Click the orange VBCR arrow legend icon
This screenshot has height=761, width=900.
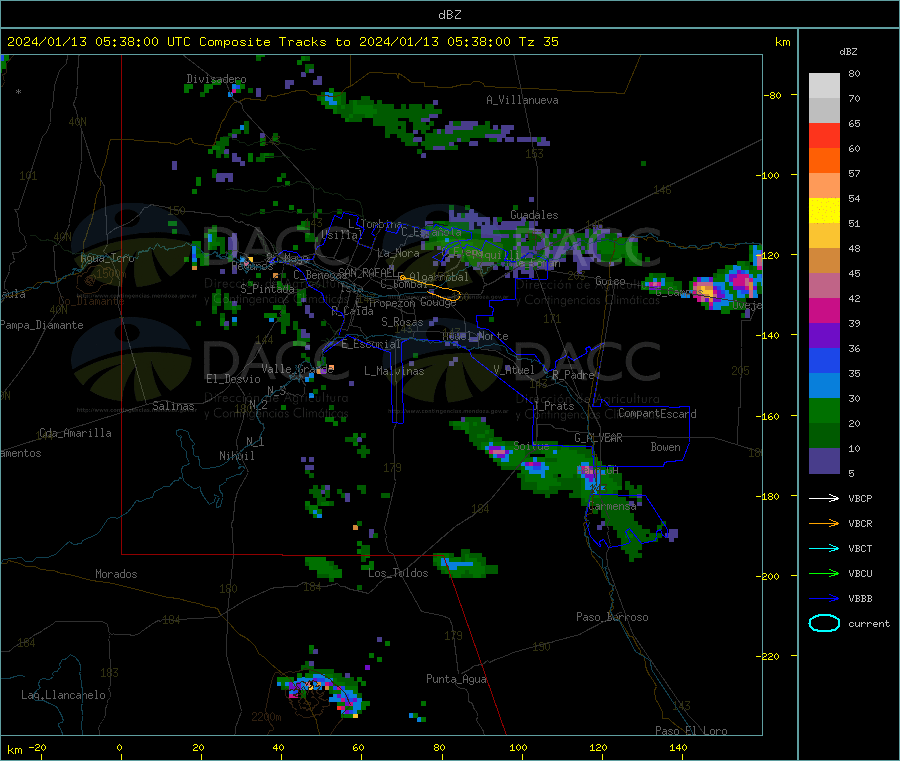pyautogui.click(x=824, y=523)
